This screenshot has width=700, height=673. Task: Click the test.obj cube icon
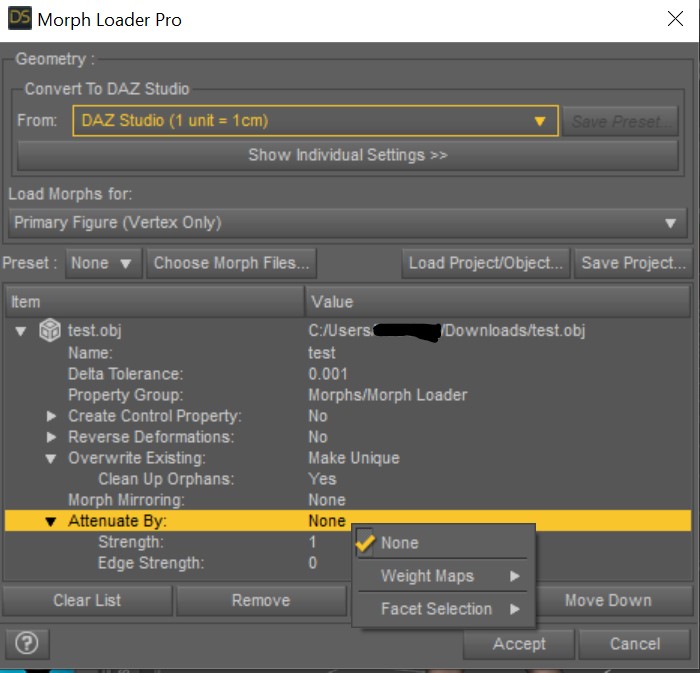pyautogui.click(x=50, y=330)
